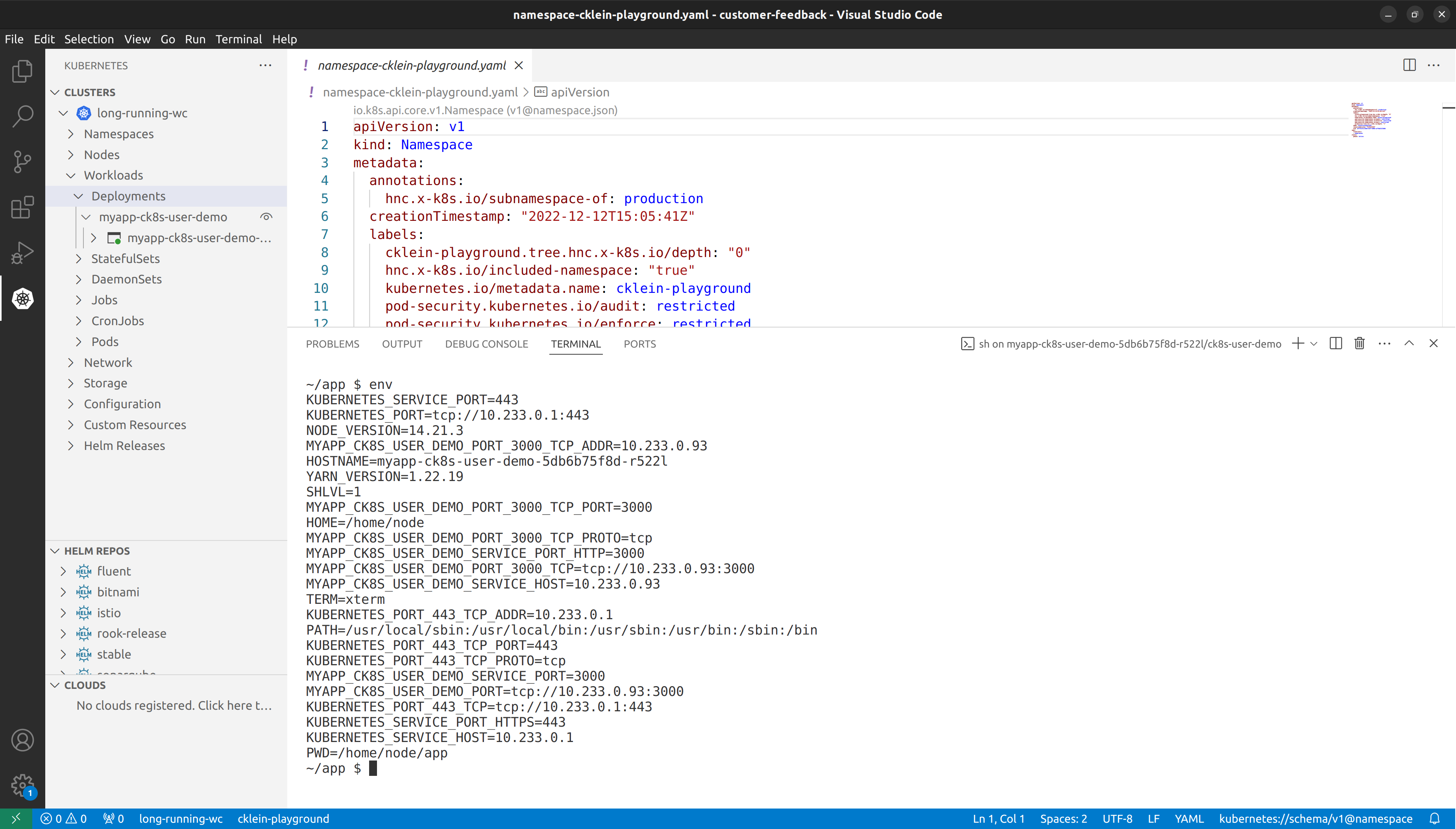Open the Terminal menu

coord(238,39)
